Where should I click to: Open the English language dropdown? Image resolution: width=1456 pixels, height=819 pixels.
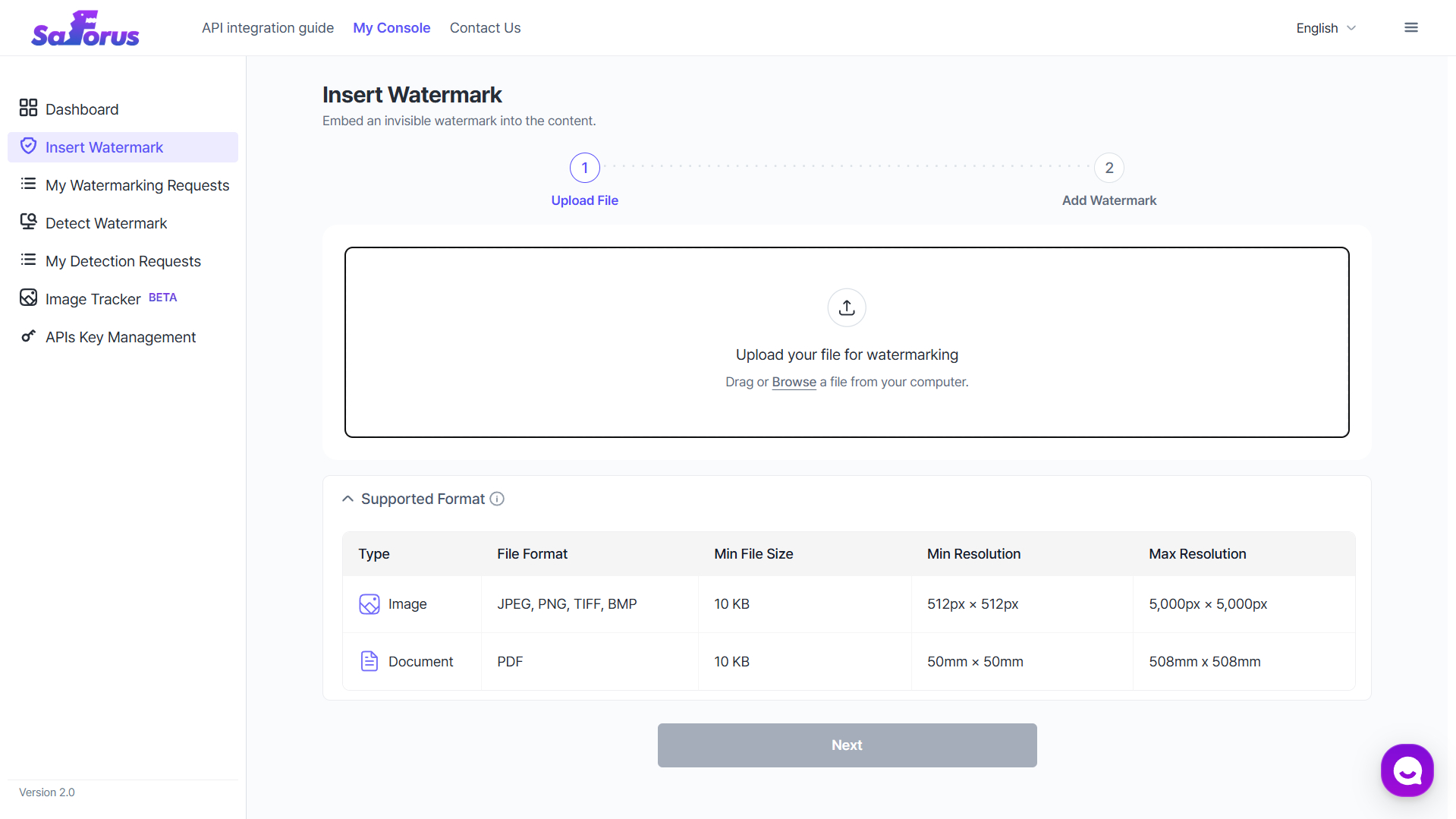1325,28
